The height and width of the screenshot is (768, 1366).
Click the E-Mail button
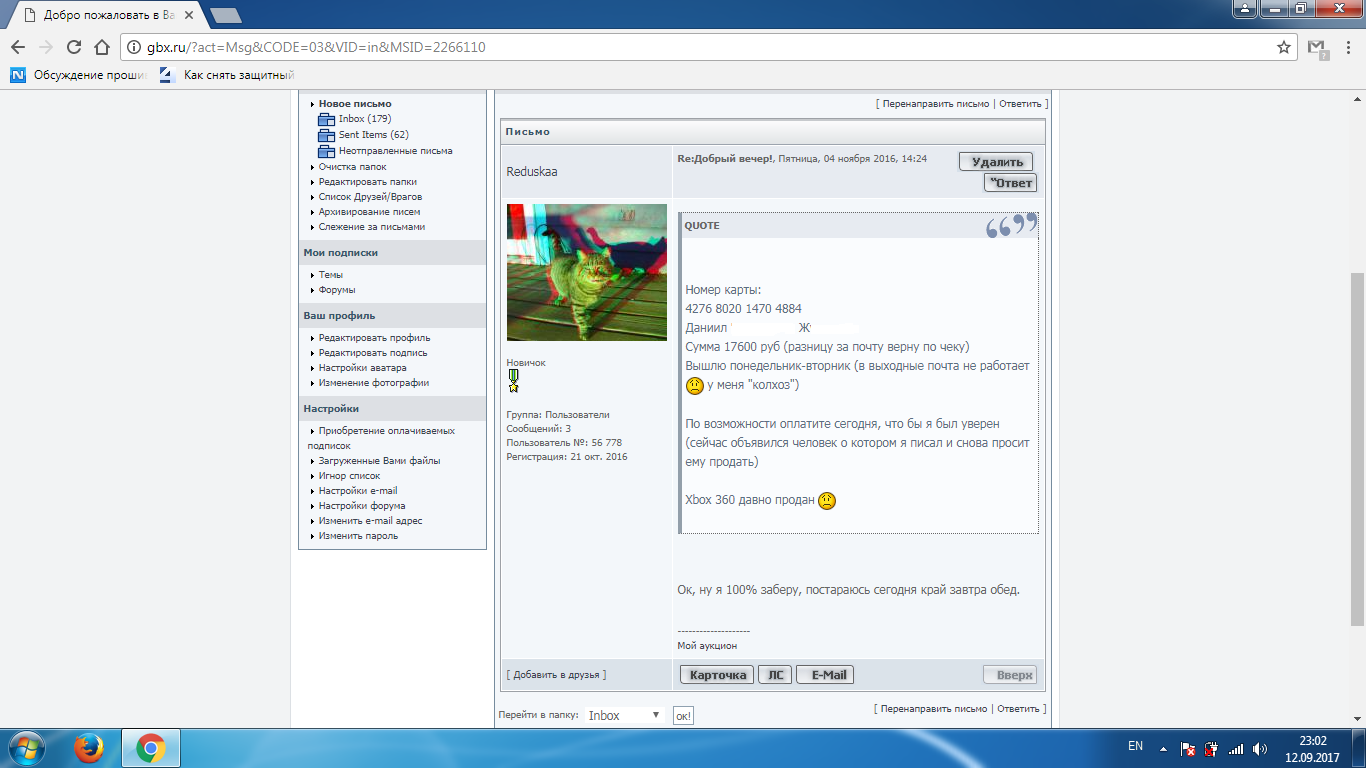(825, 675)
